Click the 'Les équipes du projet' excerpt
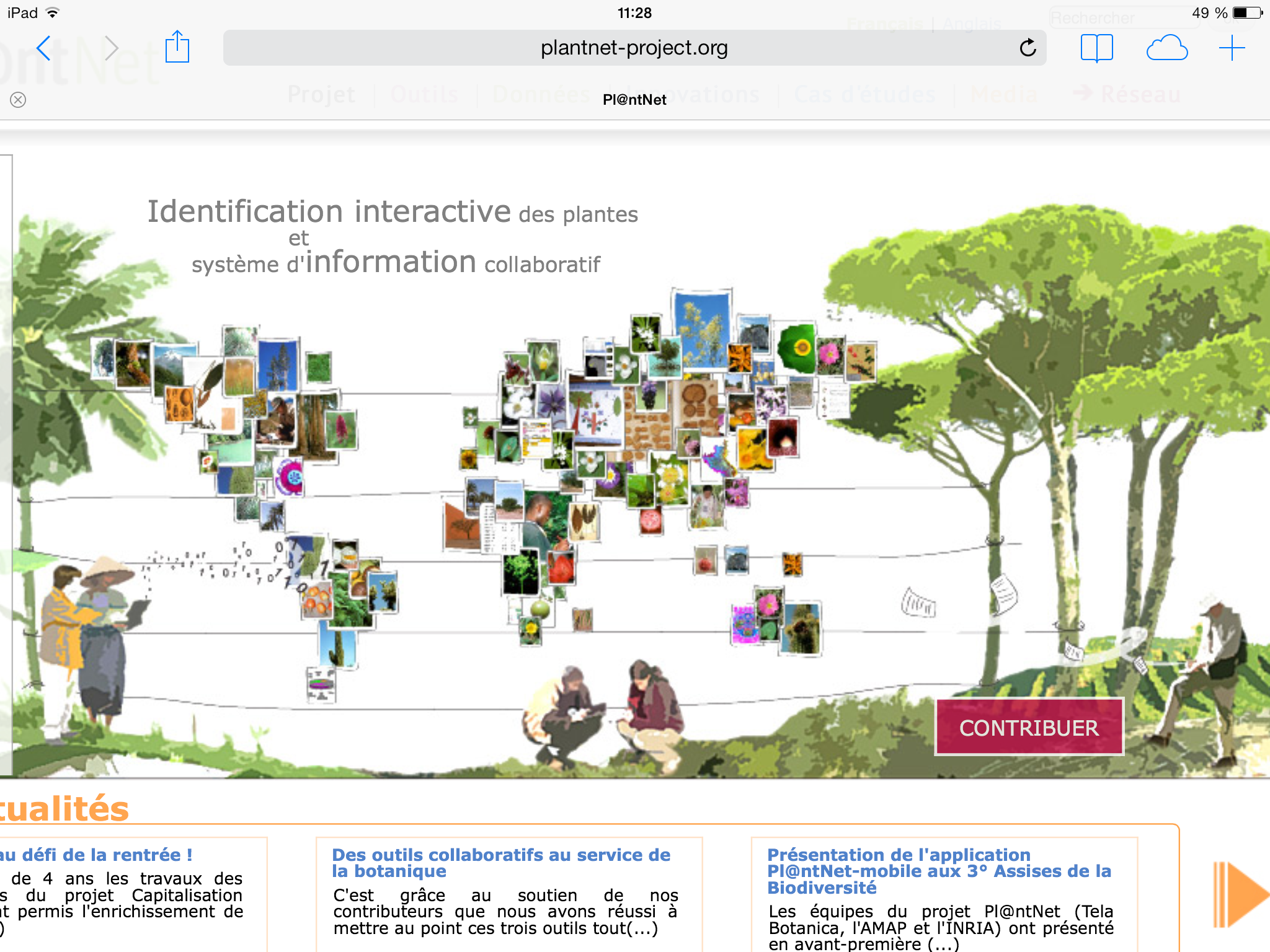 point(941,927)
